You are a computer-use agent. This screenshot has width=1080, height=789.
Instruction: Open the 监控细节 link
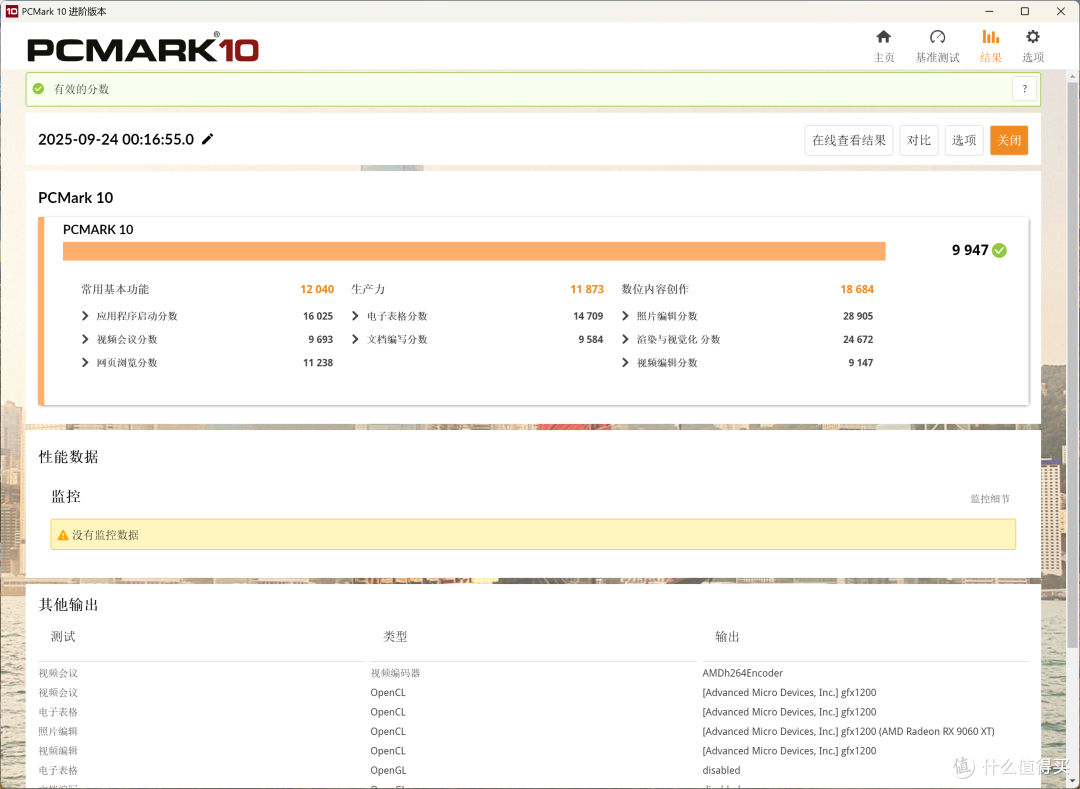coord(990,498)
